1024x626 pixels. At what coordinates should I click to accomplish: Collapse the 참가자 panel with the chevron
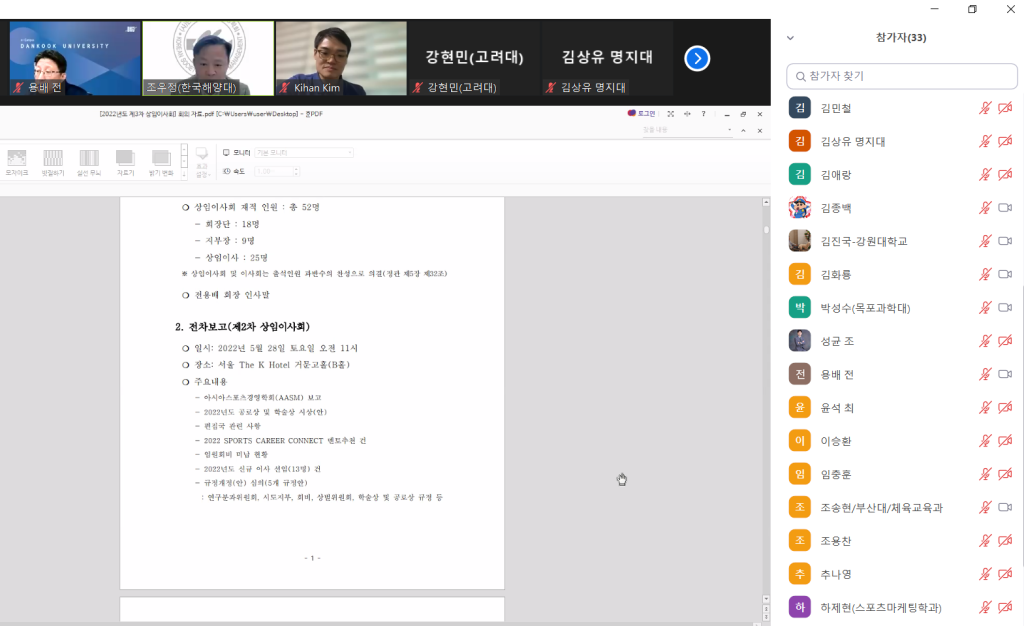[790, 38]
